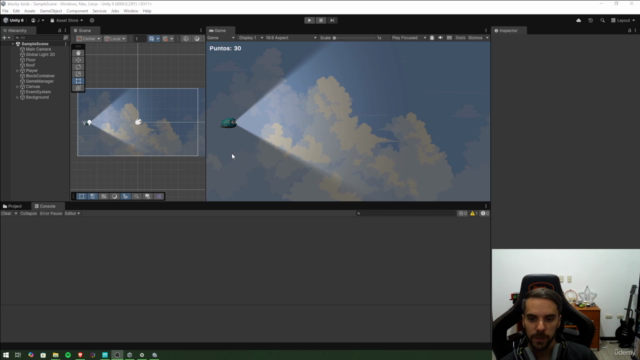Click the Console Clear button

tap(7, 213)
